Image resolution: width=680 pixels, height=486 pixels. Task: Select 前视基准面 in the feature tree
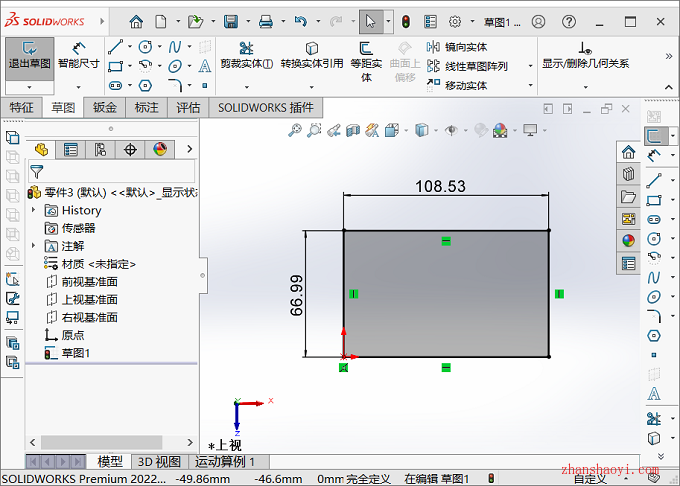click(82, 282)
